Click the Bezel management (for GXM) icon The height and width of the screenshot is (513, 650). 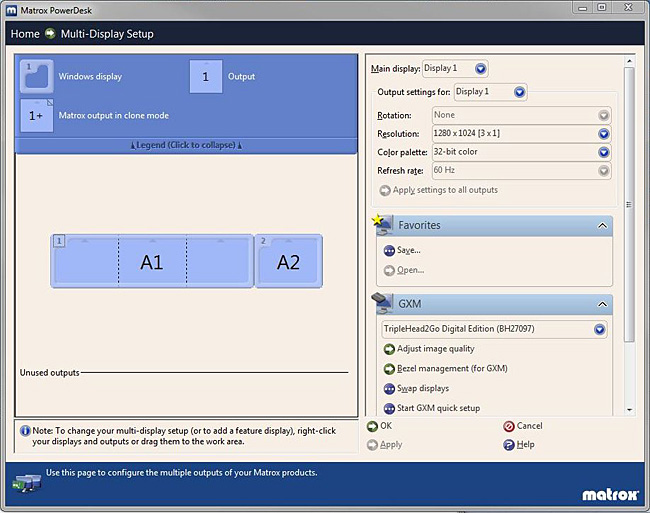(389, 369)
